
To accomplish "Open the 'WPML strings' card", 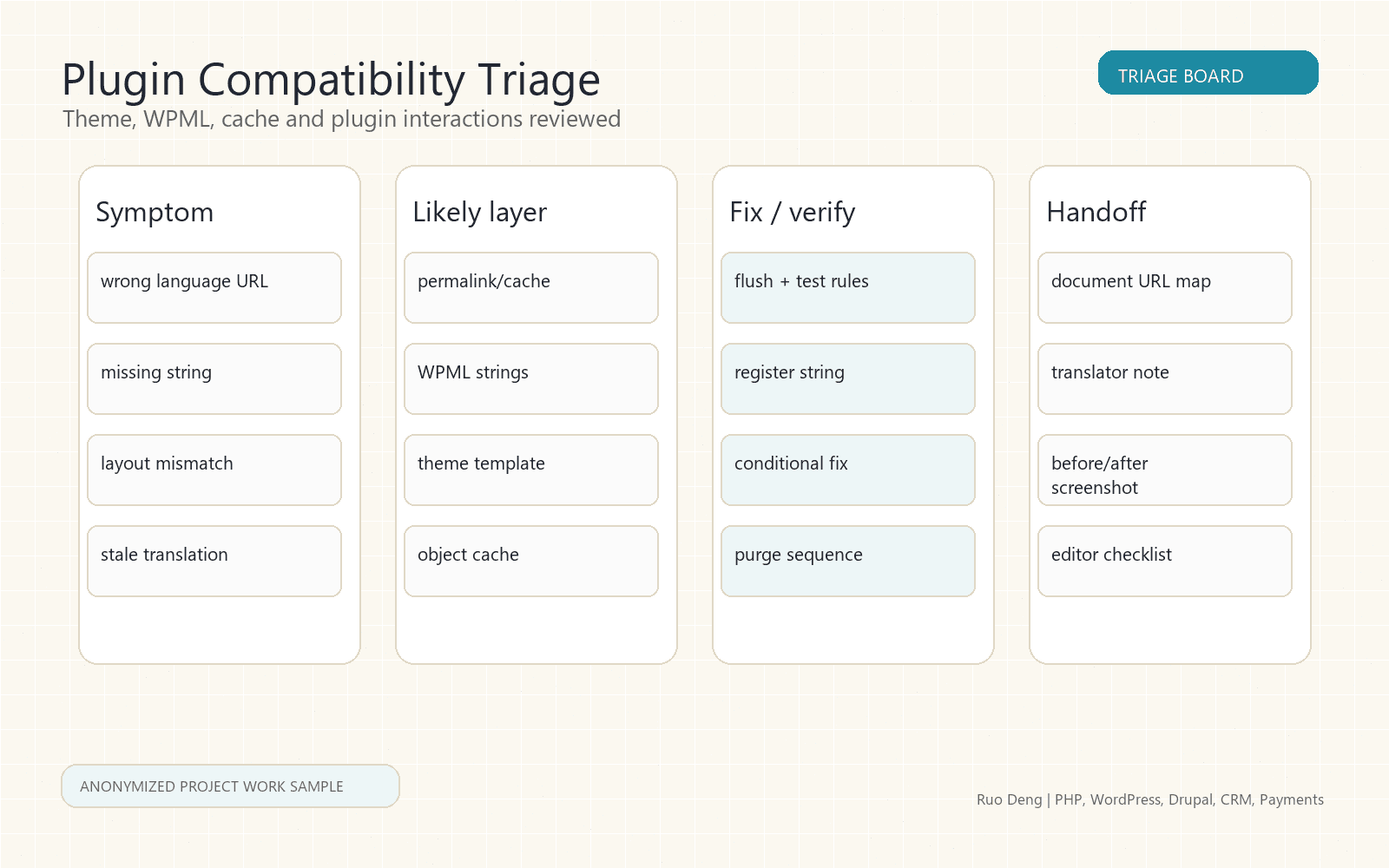I will pos(531,379).
